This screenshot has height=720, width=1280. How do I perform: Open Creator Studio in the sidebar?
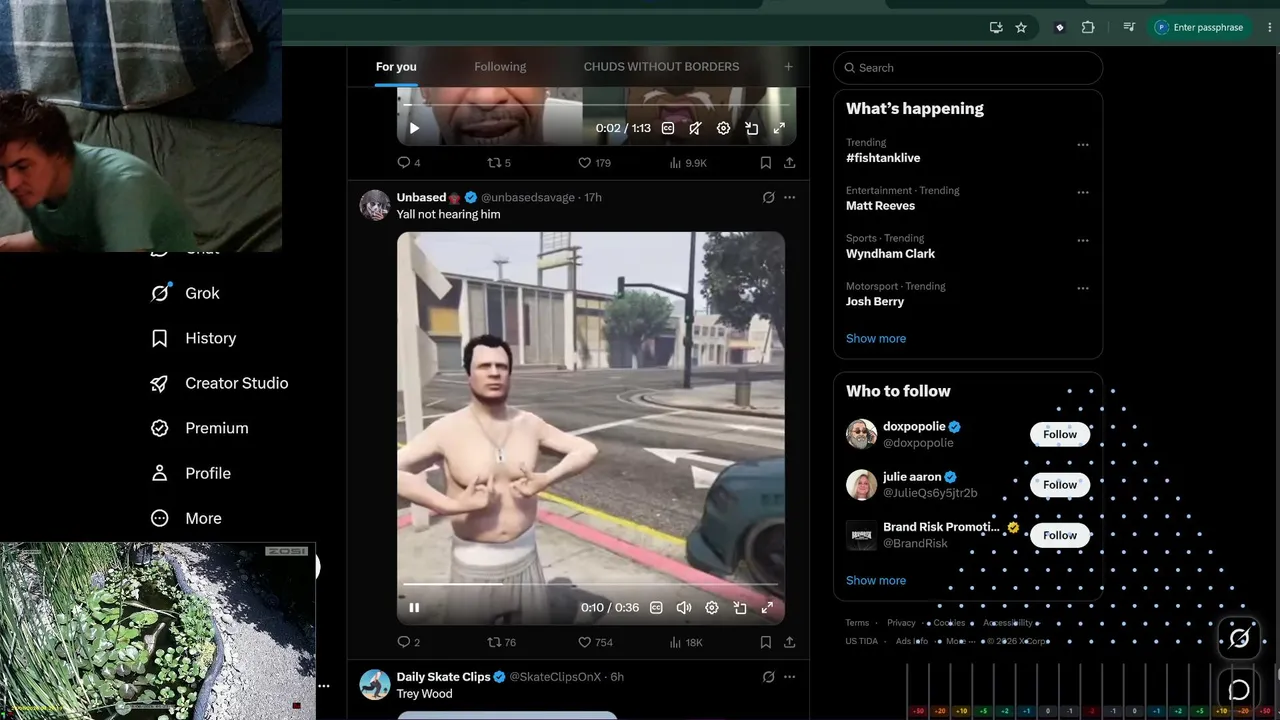coord(219,383)
